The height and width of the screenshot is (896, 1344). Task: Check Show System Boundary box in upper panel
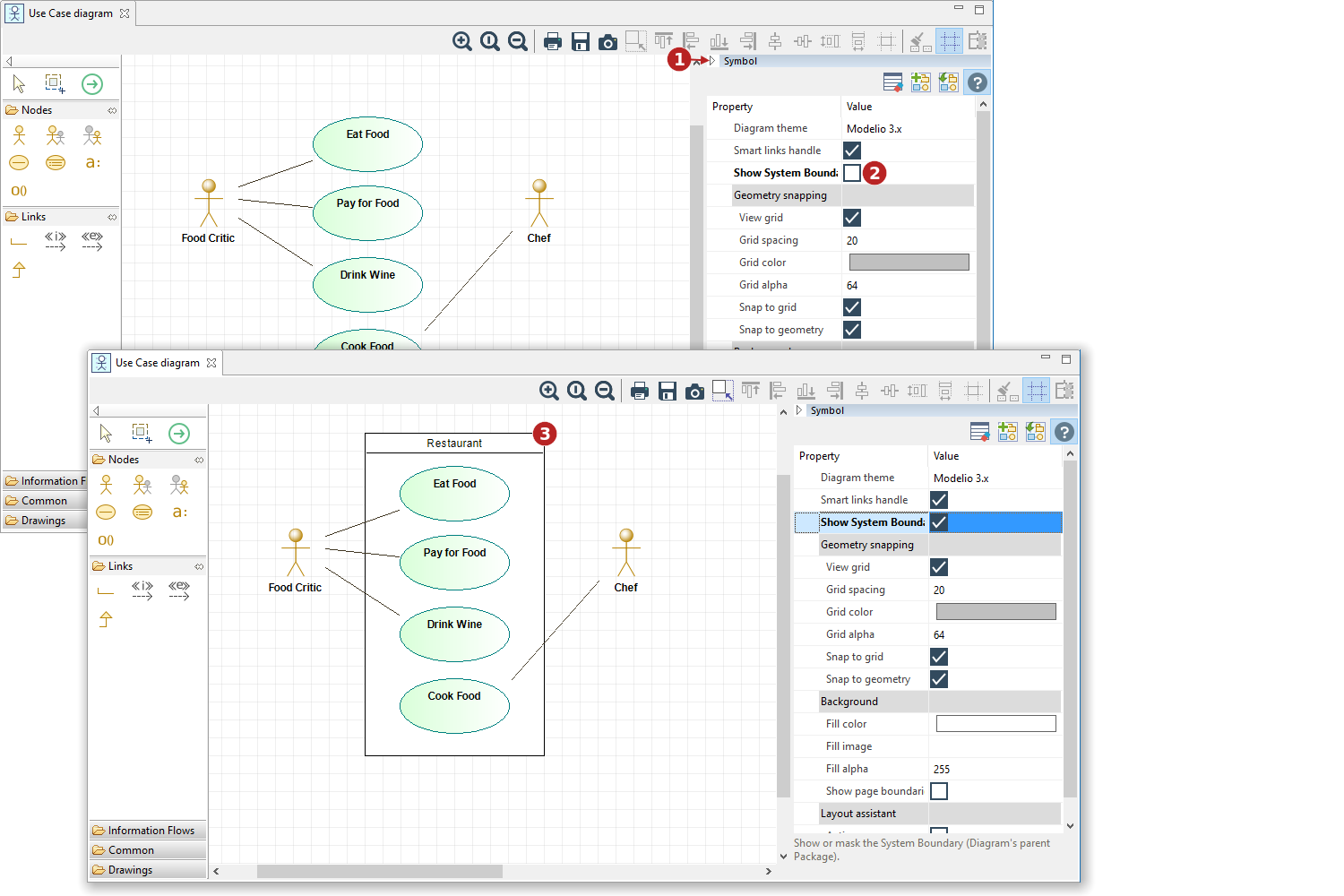[x=852, y=173]
